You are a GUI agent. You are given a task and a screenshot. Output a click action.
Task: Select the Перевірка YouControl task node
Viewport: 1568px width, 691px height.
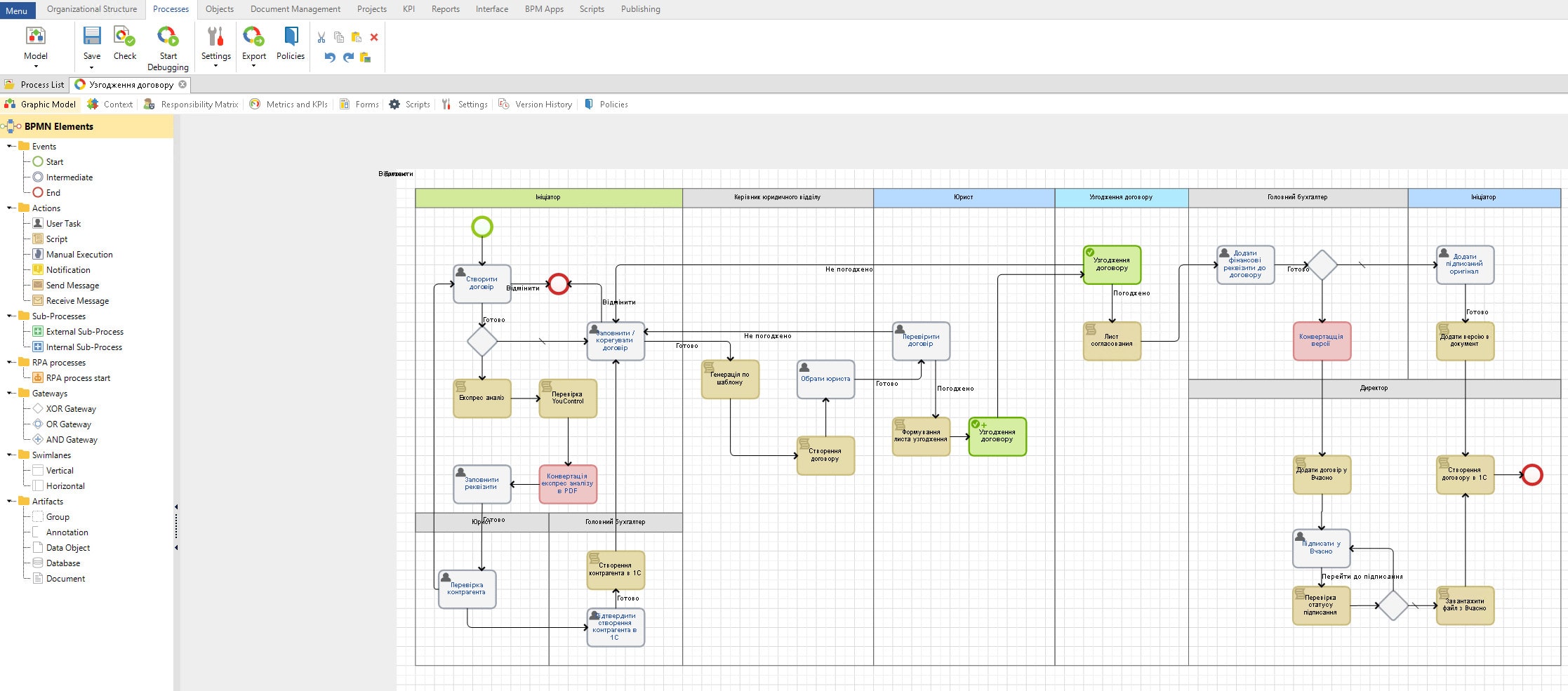[568, 398]
